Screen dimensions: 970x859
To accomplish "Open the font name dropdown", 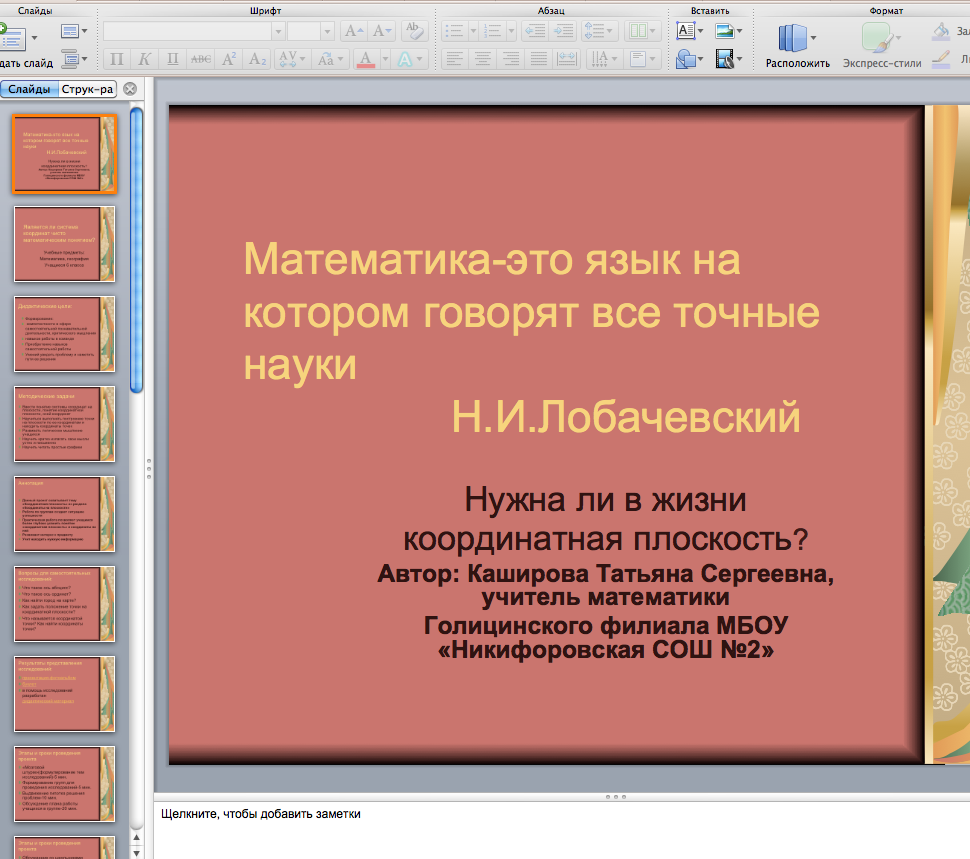I will pos(278,31).
